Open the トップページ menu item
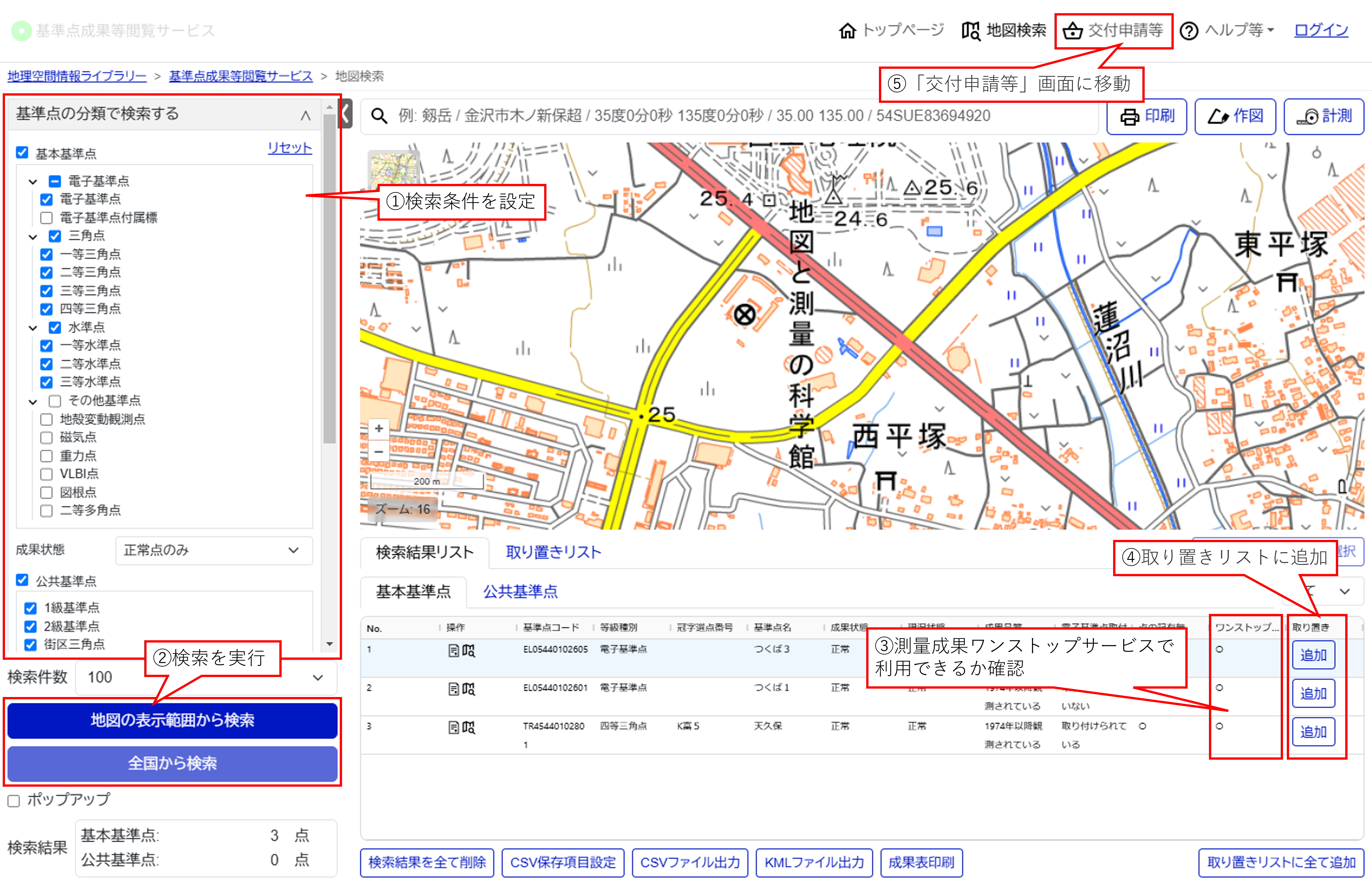 point(891,30)
